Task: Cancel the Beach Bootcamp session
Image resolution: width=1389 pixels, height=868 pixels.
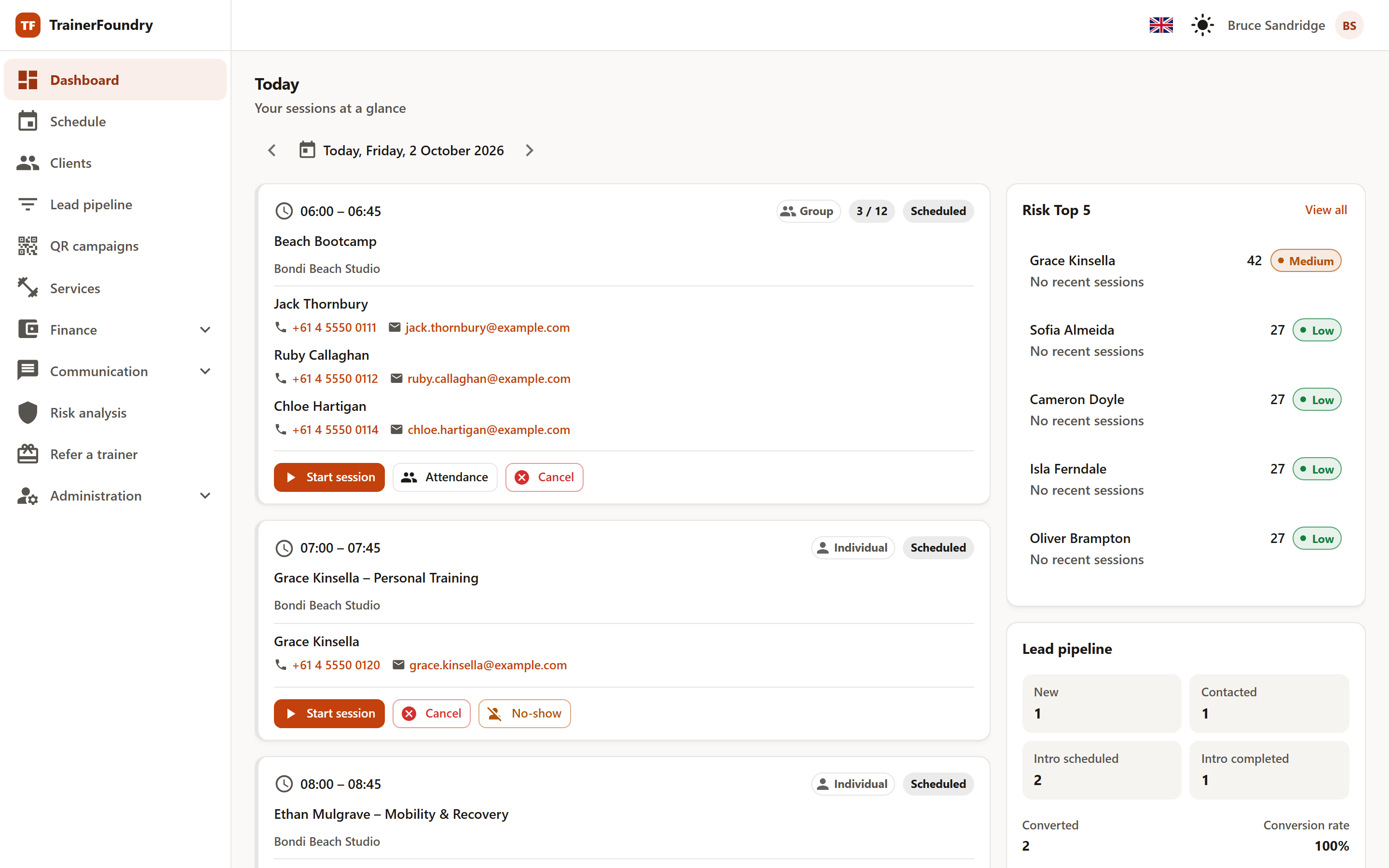Action: 544,477
